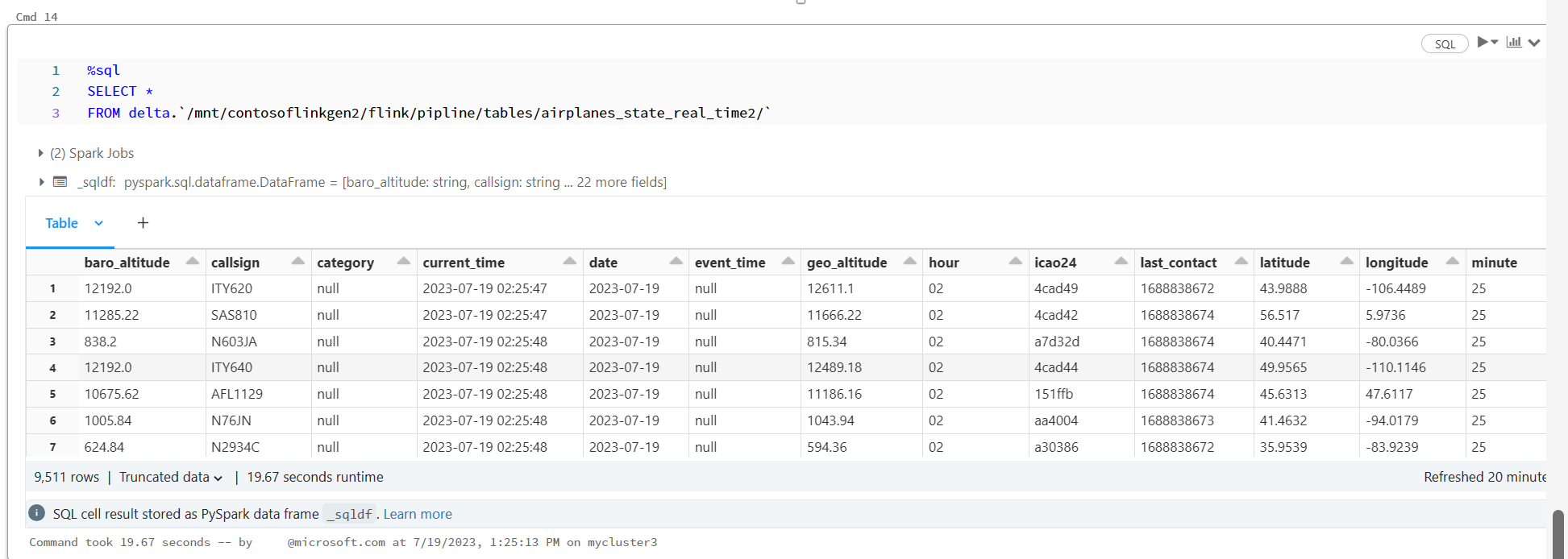The image size is (1568, 559).
Task: Open the Learn more link
Action: [x=418, y=514]
